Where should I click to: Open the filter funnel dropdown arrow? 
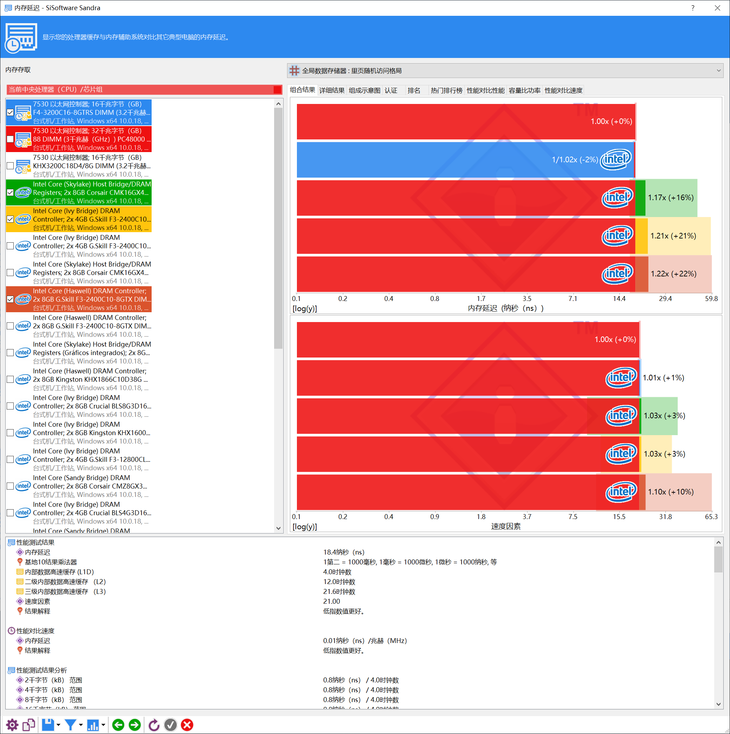click(x=84, y=724)
